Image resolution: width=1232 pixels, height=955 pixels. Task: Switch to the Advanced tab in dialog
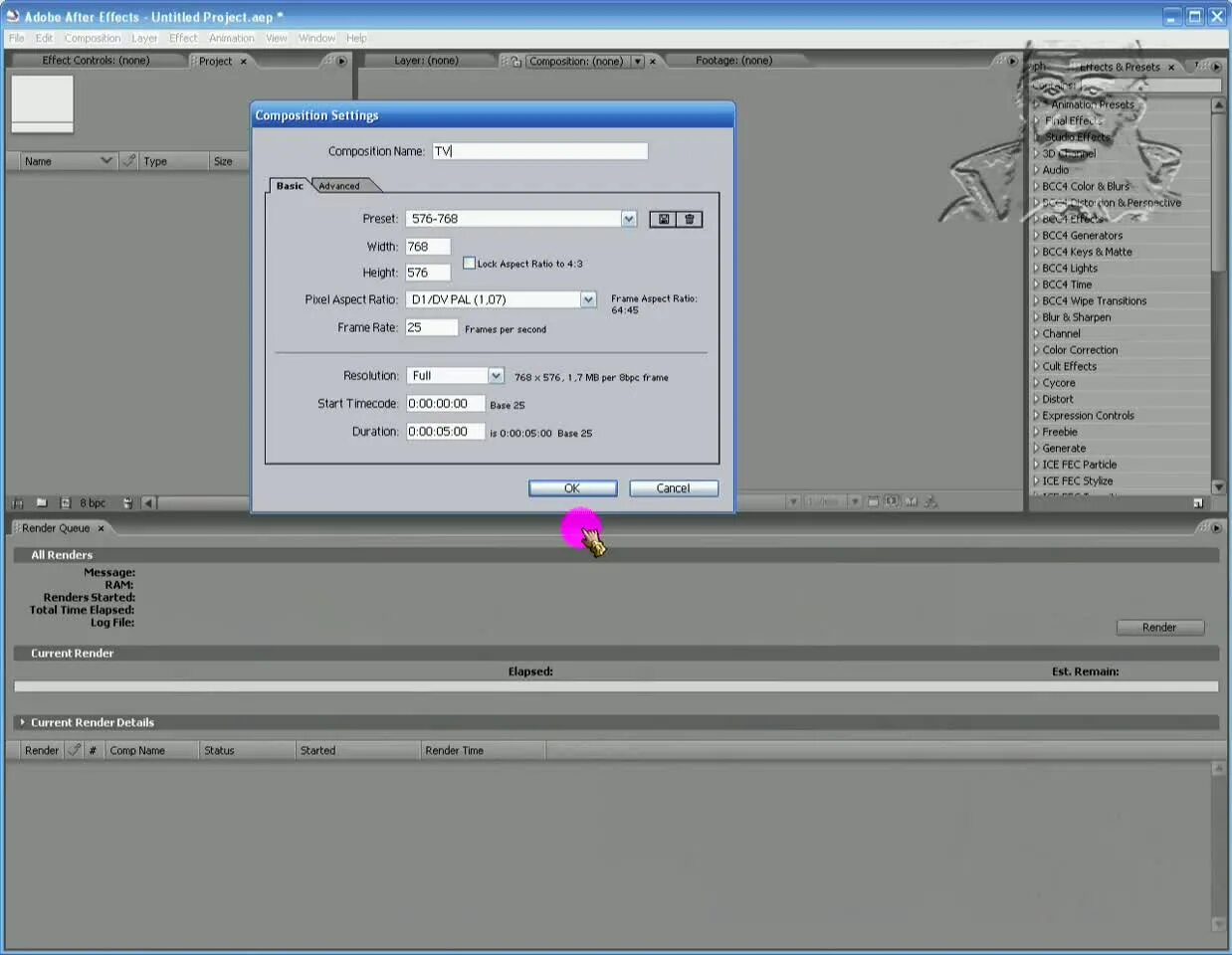[339, 186]
